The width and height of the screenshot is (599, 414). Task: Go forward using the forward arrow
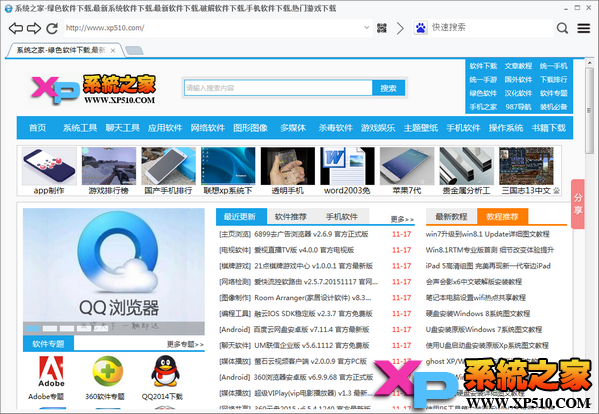click(34, 28)
